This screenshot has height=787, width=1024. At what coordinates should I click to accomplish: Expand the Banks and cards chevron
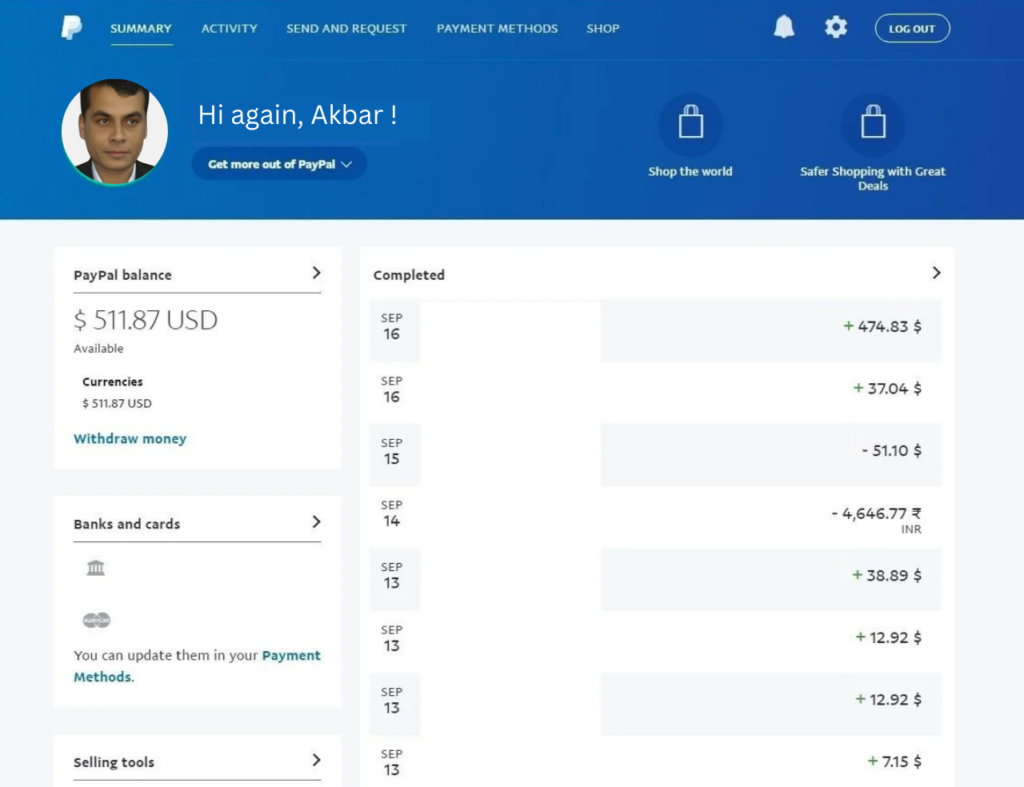316,522
